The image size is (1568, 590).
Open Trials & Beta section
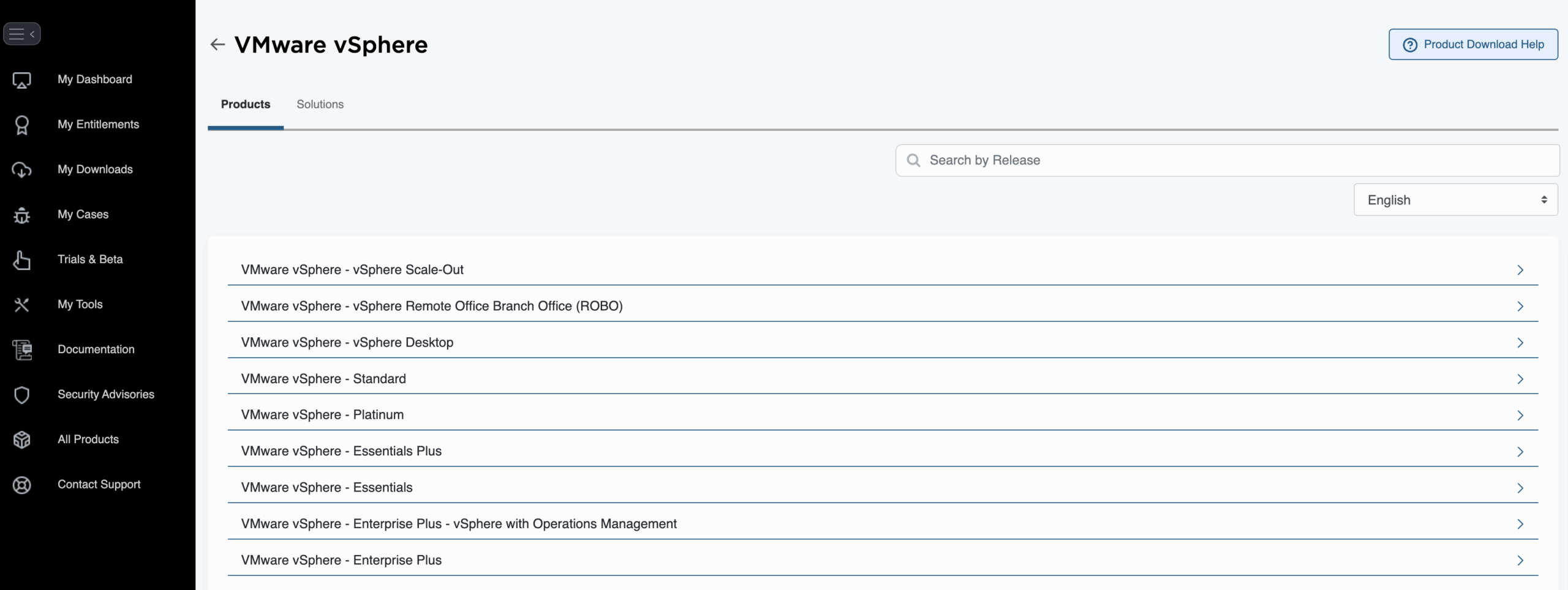click(x=89, y=259)
